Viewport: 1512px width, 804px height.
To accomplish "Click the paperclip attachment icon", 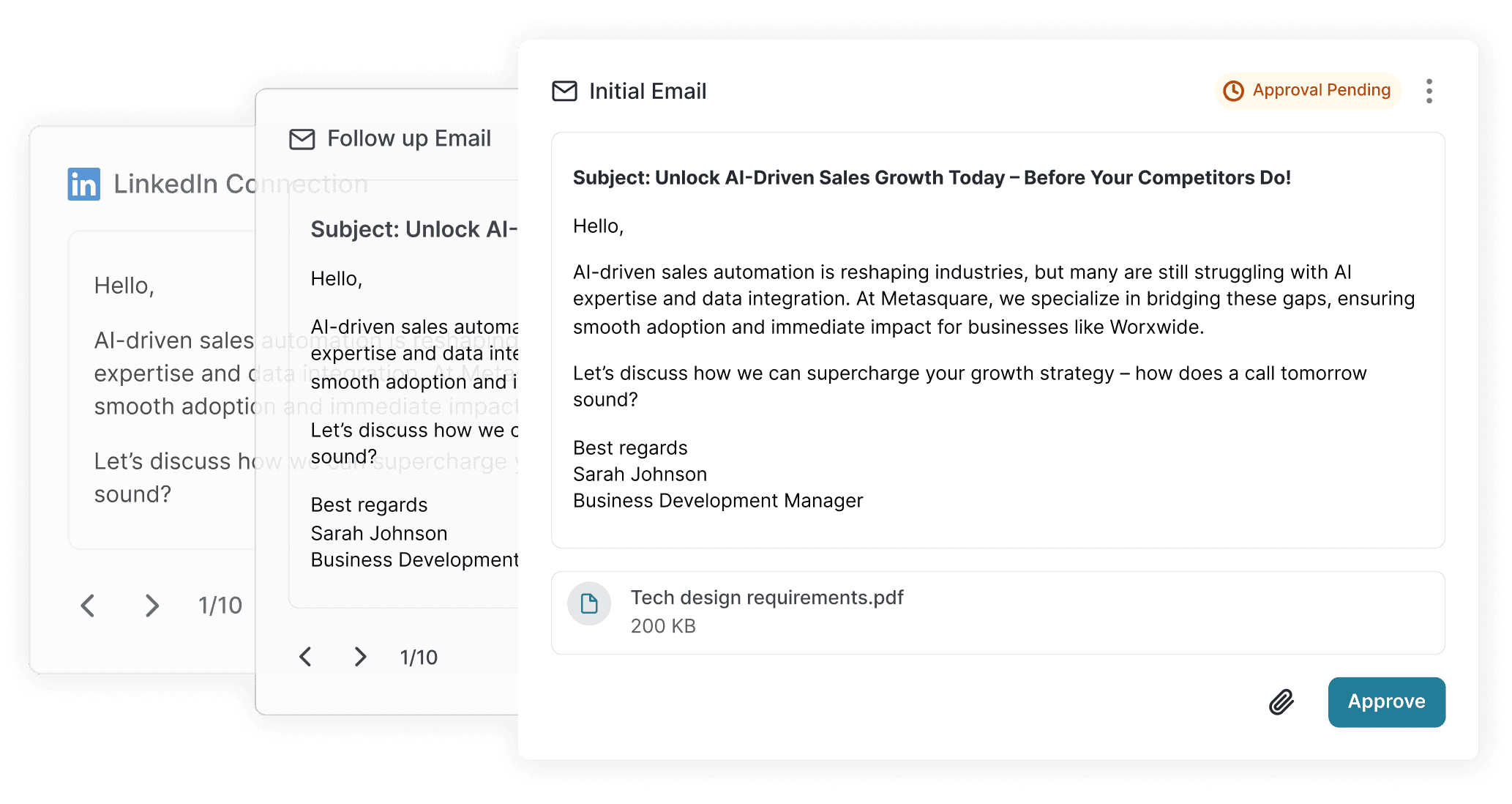I will (x=1280, y=702).
